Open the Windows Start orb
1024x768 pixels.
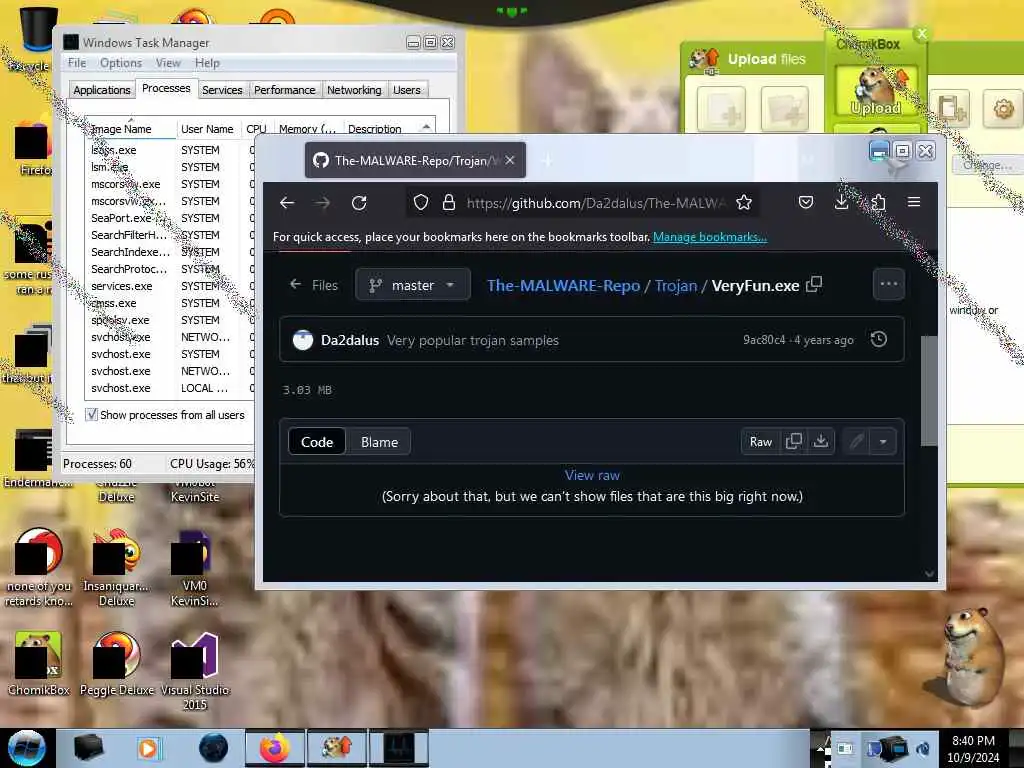click(x=26, y=748)
